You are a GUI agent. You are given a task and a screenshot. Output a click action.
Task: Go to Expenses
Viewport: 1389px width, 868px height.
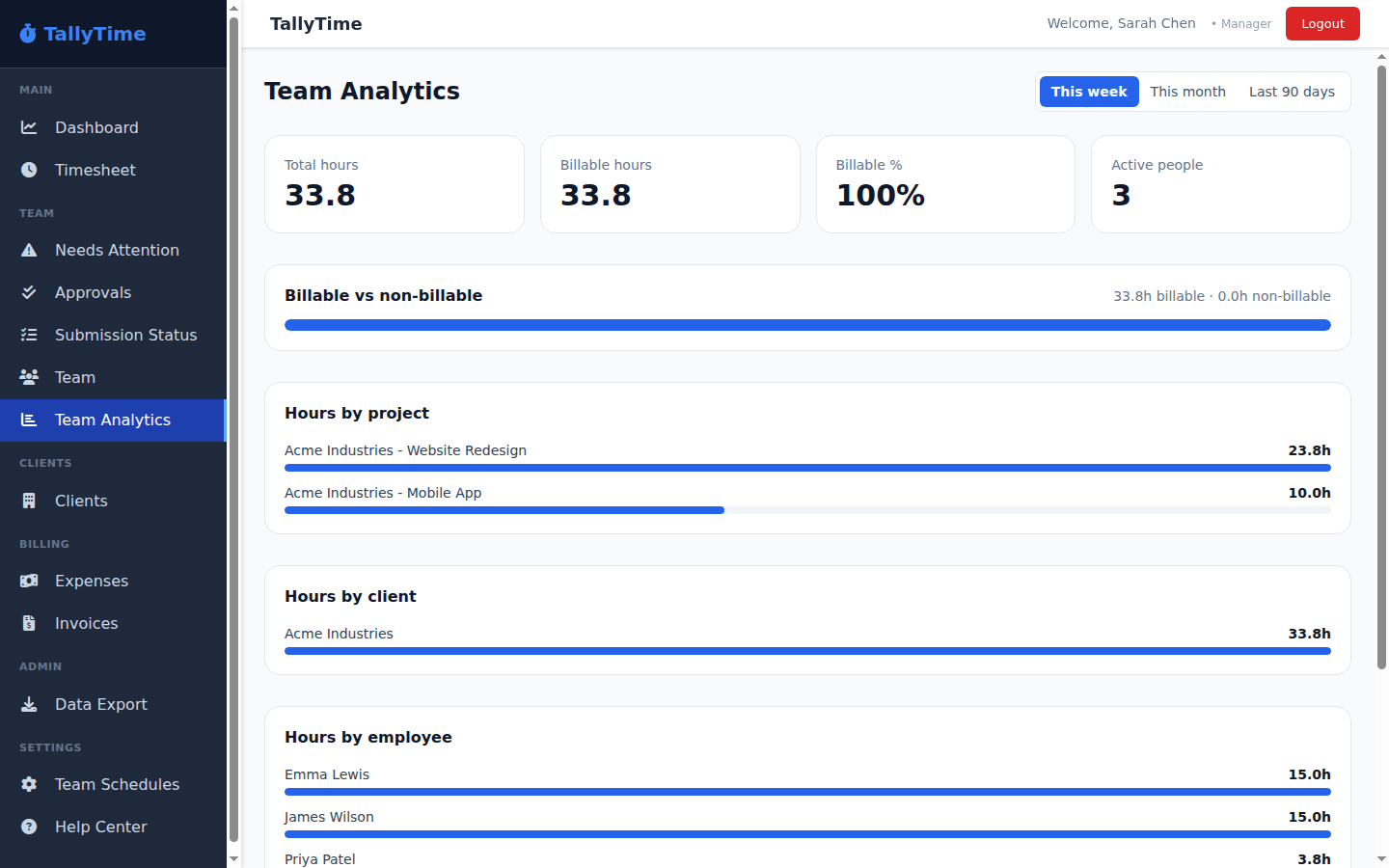[x=113, y=581]
